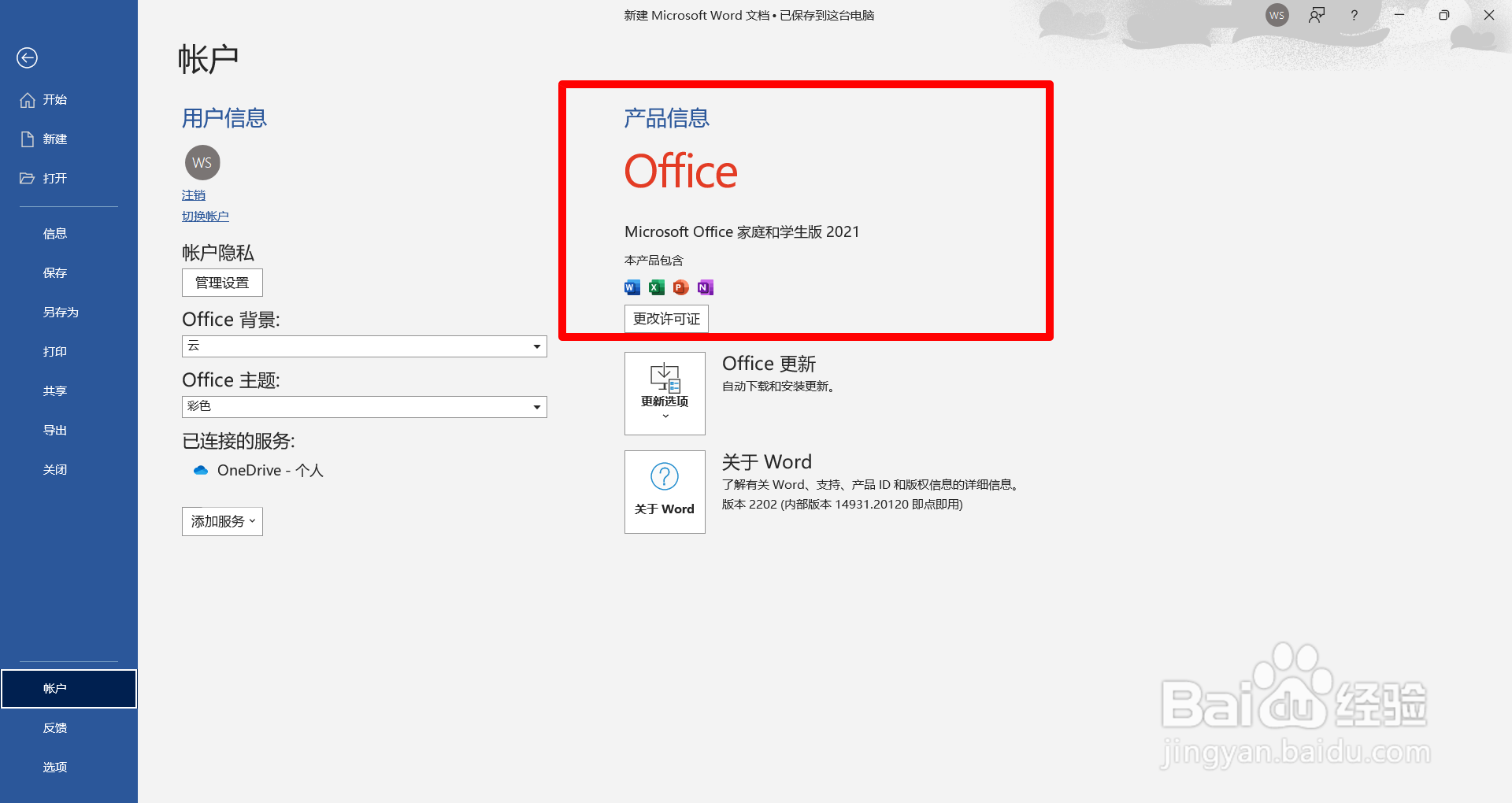Viewport: 1512px width, 803px height.
Task: Click 关闭 in the sidebar
Action: tap(69, 470)
